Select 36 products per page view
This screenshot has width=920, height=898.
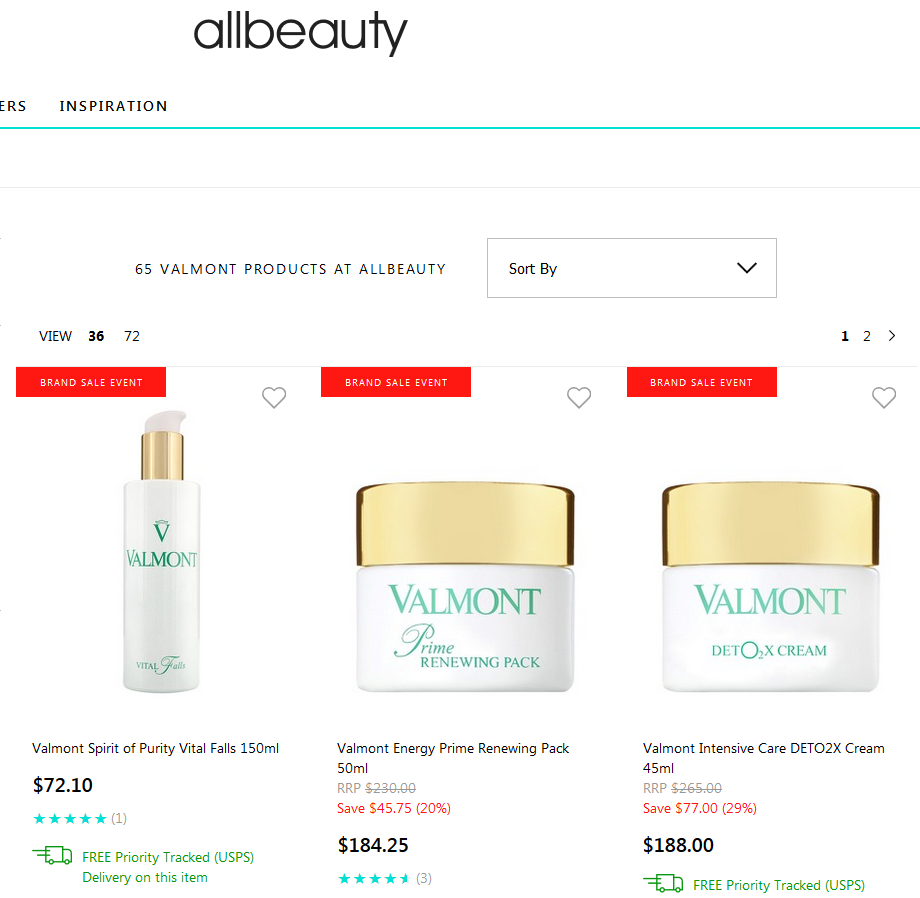point(96,336)
